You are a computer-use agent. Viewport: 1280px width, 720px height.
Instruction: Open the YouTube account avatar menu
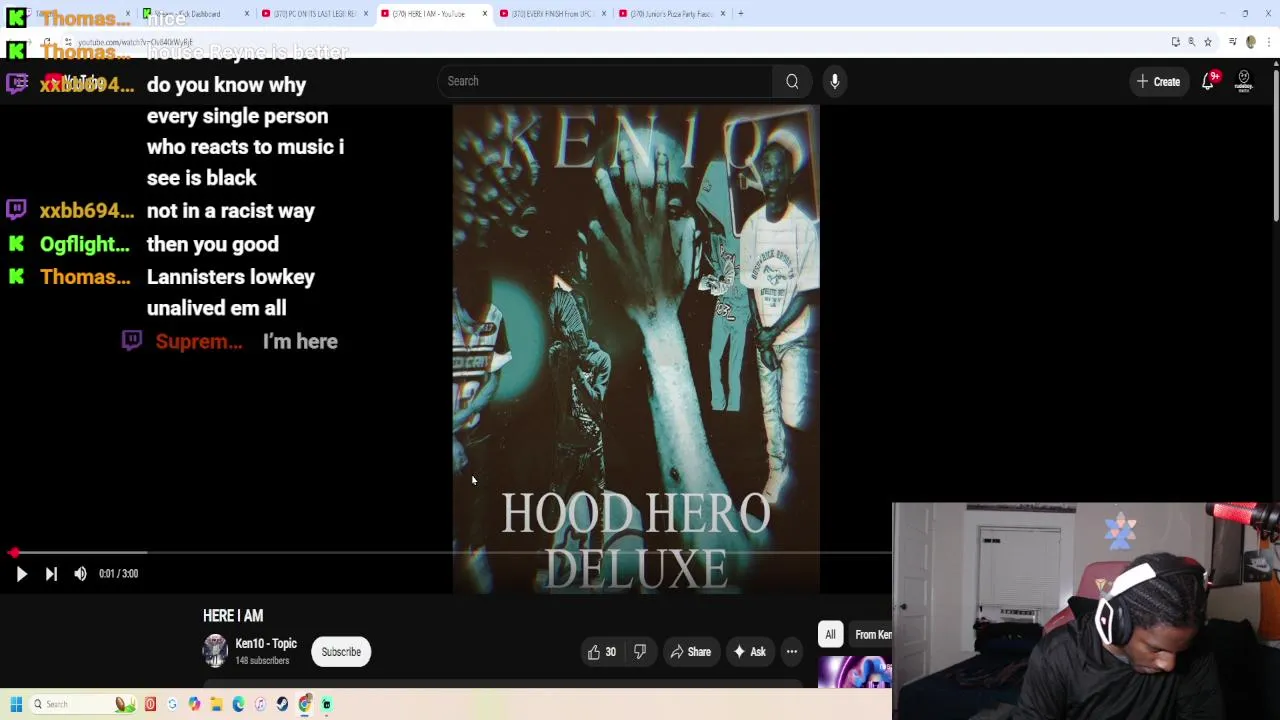click(1244, 82)
